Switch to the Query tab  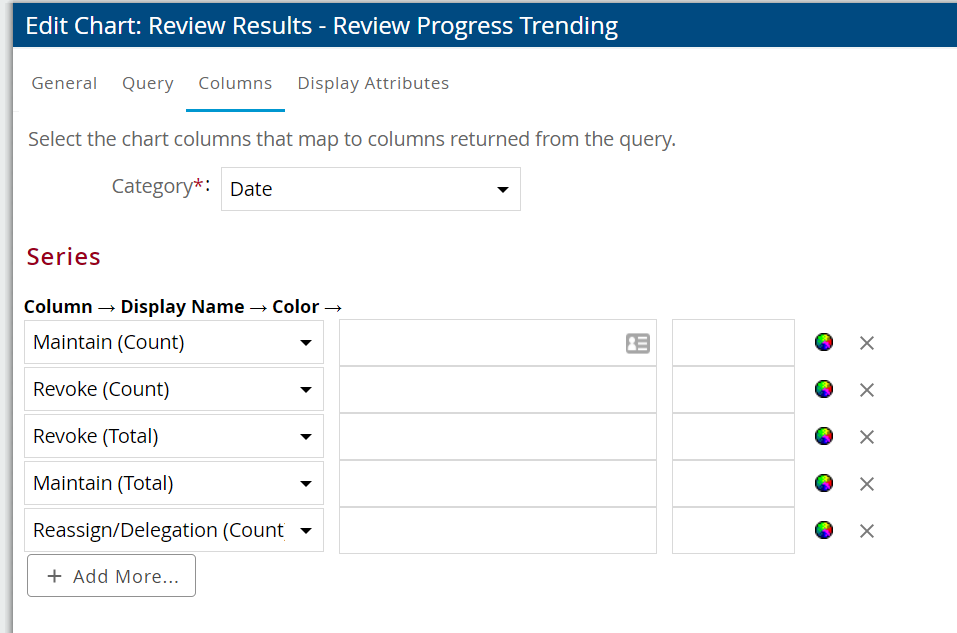[148, 83]
